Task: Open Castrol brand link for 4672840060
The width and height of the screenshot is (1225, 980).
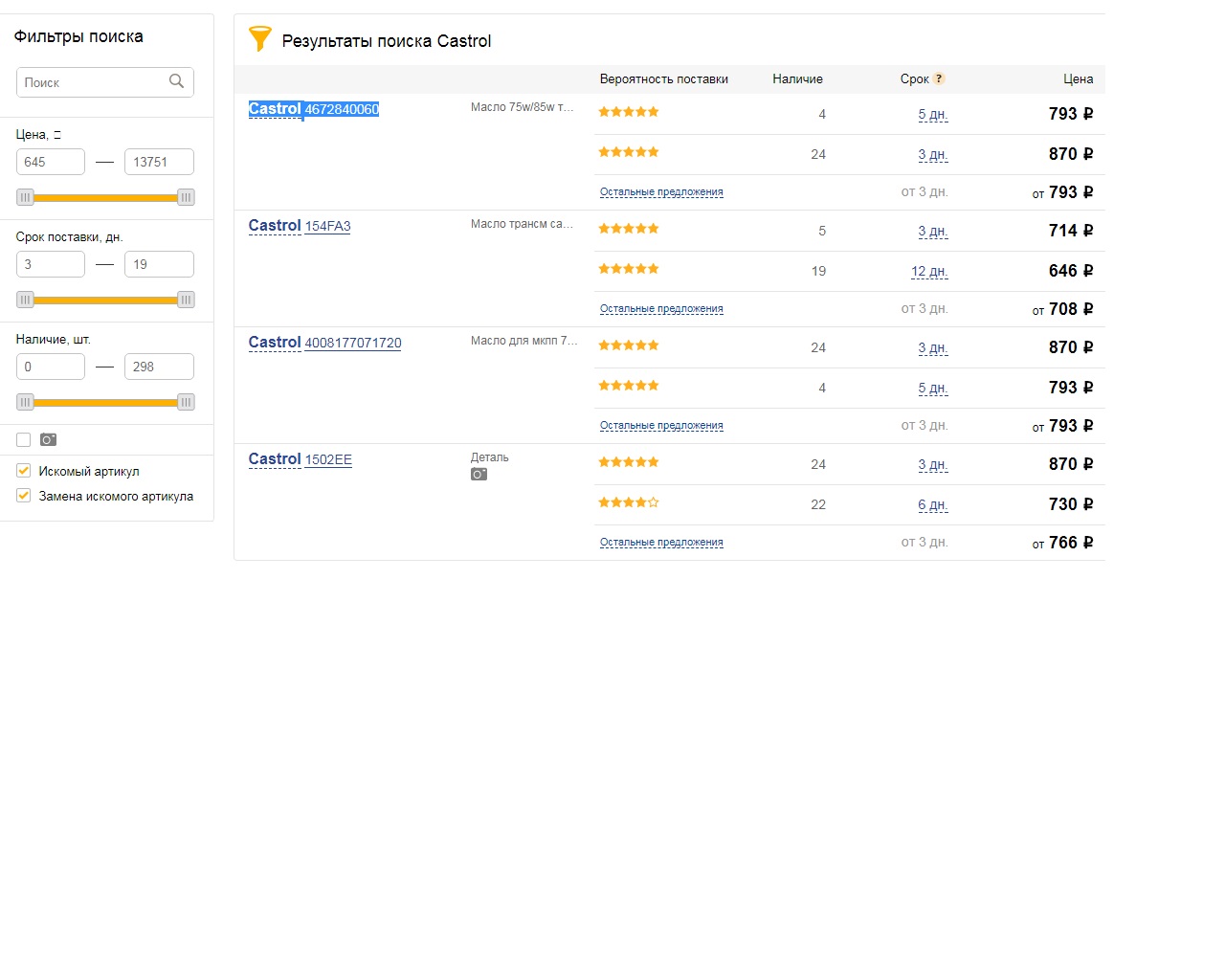Action: click(x=275, y=109)
